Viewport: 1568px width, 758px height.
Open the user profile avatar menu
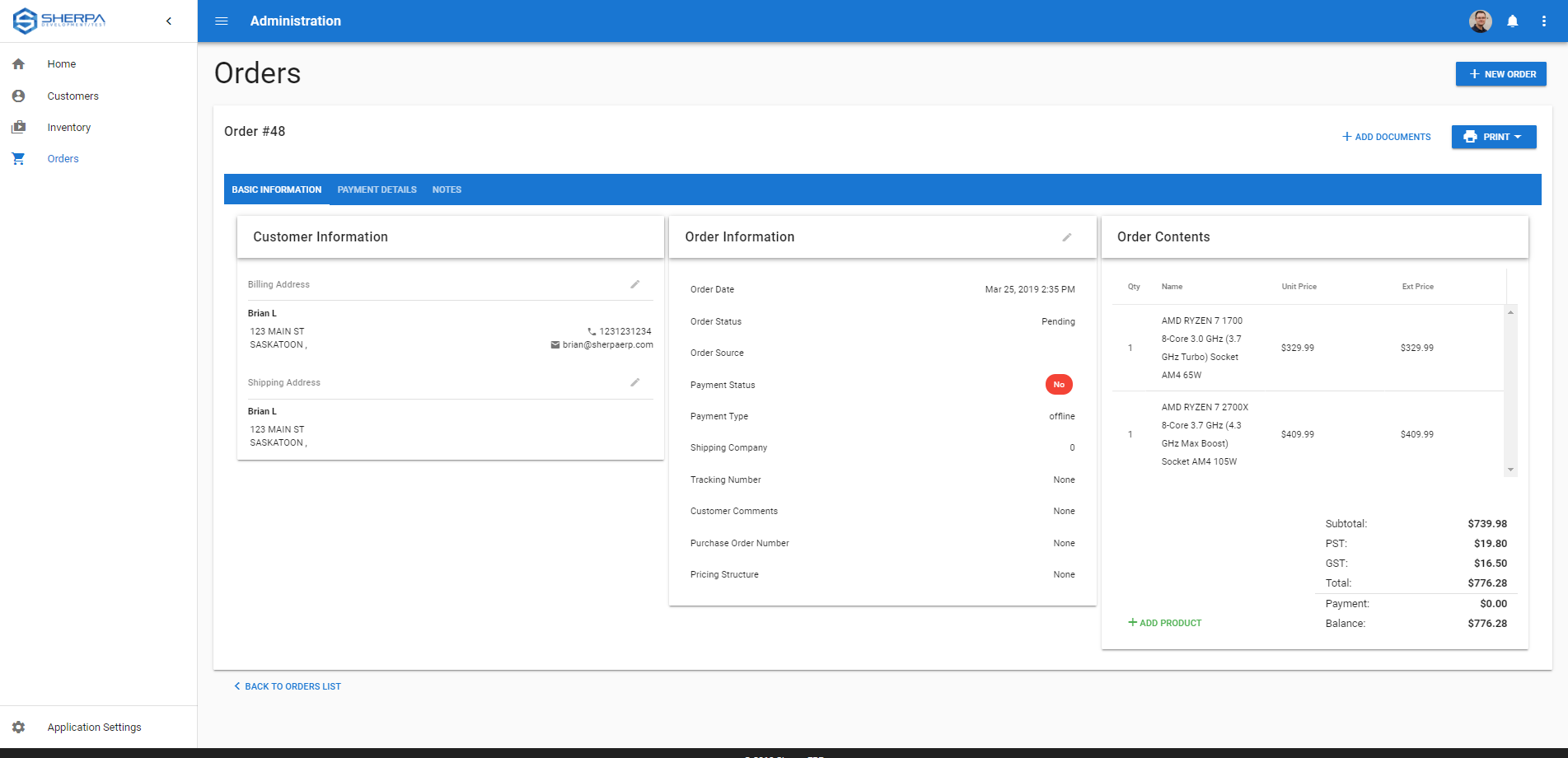(x=1480, y=21)
